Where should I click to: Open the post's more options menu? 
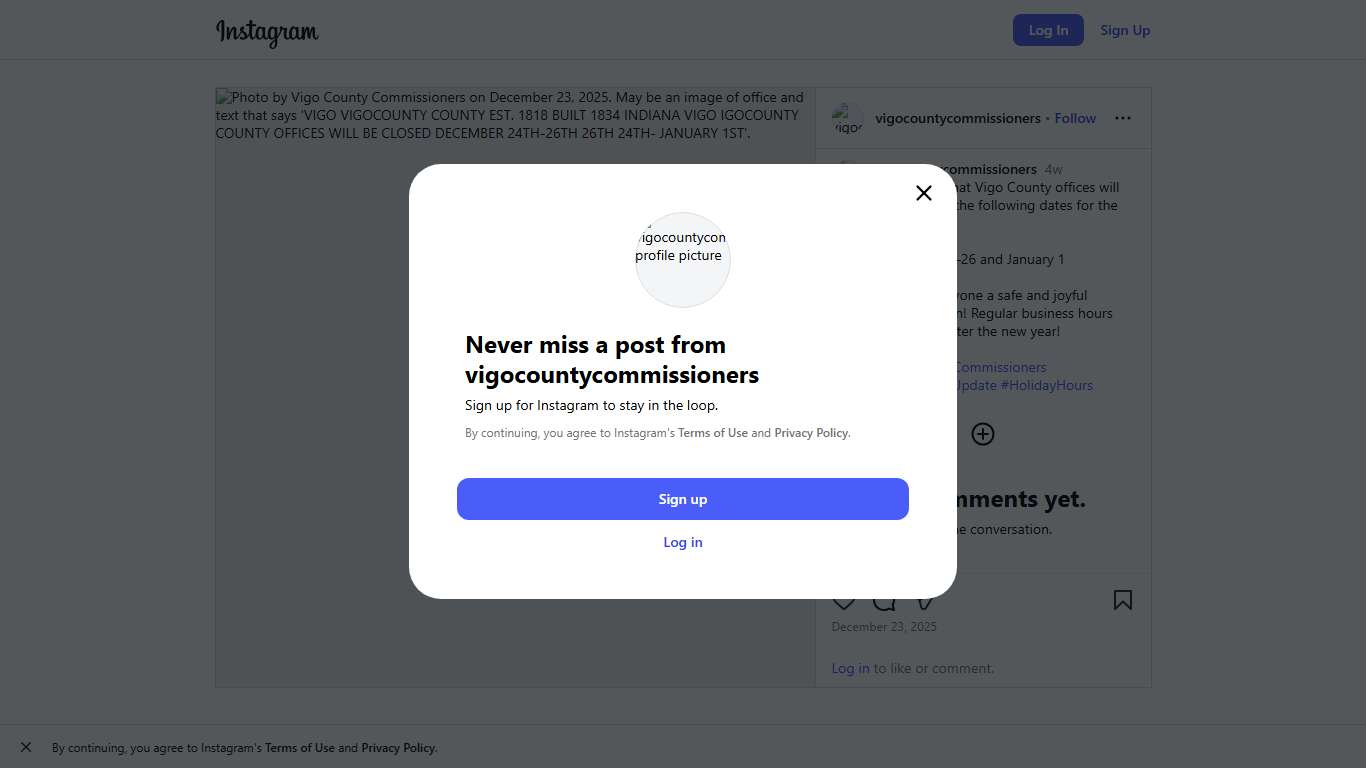coord(1123,118)
